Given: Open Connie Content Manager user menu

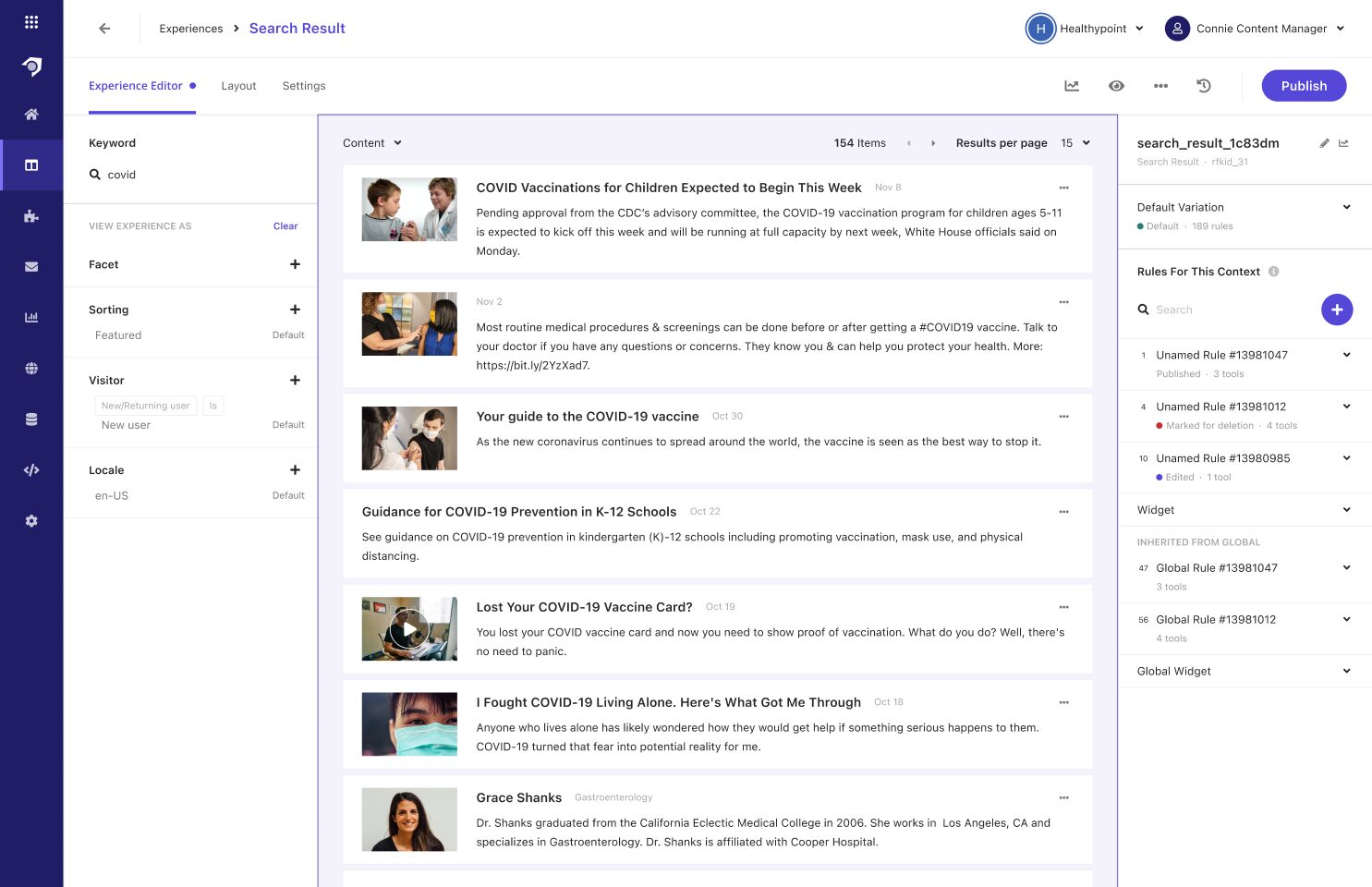Looking at the screenshot, I should click(x=1255, y=29).
